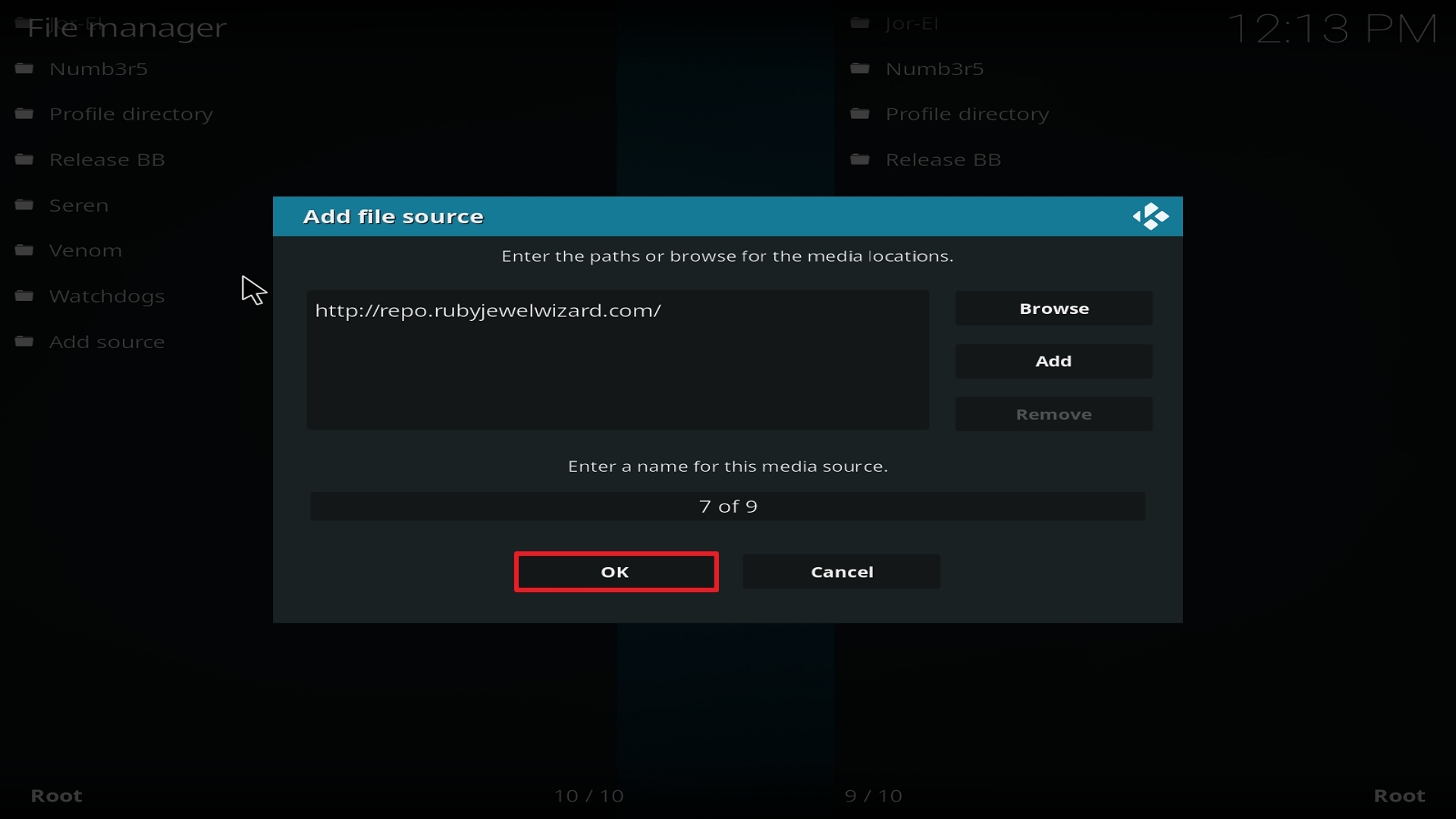The image size is (1456, 819).
Task: Select Add source in left pane
Action: point(107,342)
